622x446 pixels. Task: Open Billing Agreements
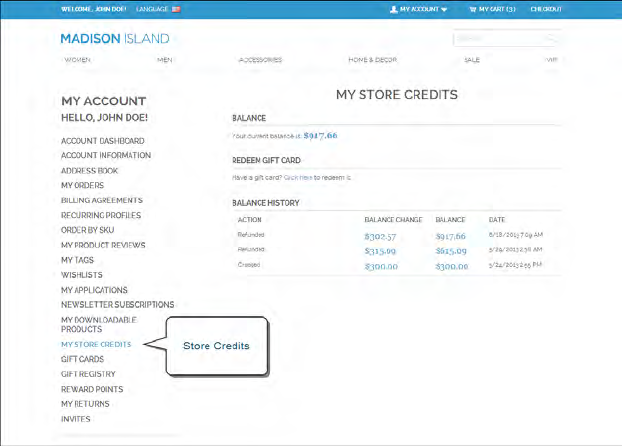[x=102, y=200]
